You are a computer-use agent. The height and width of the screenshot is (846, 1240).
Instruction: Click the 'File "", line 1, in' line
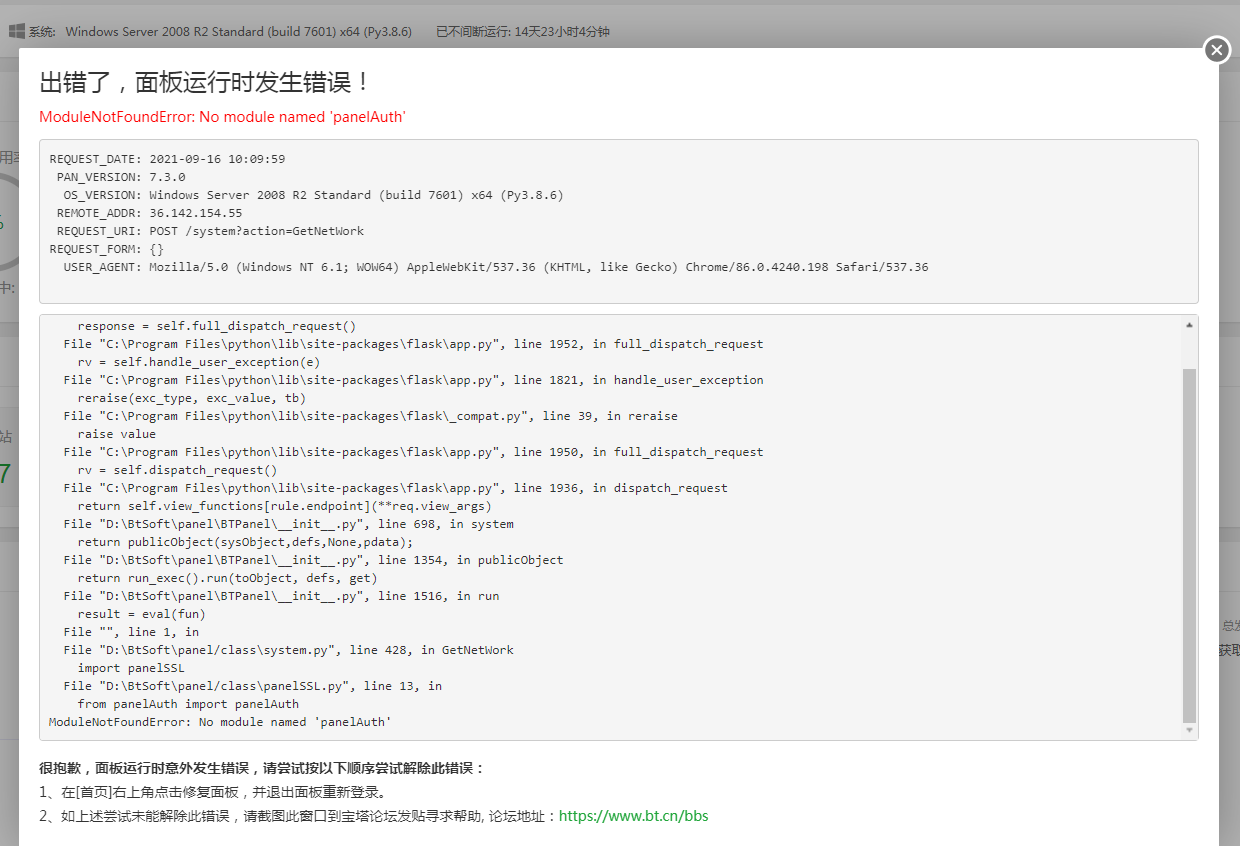click(x=131, y=632)
